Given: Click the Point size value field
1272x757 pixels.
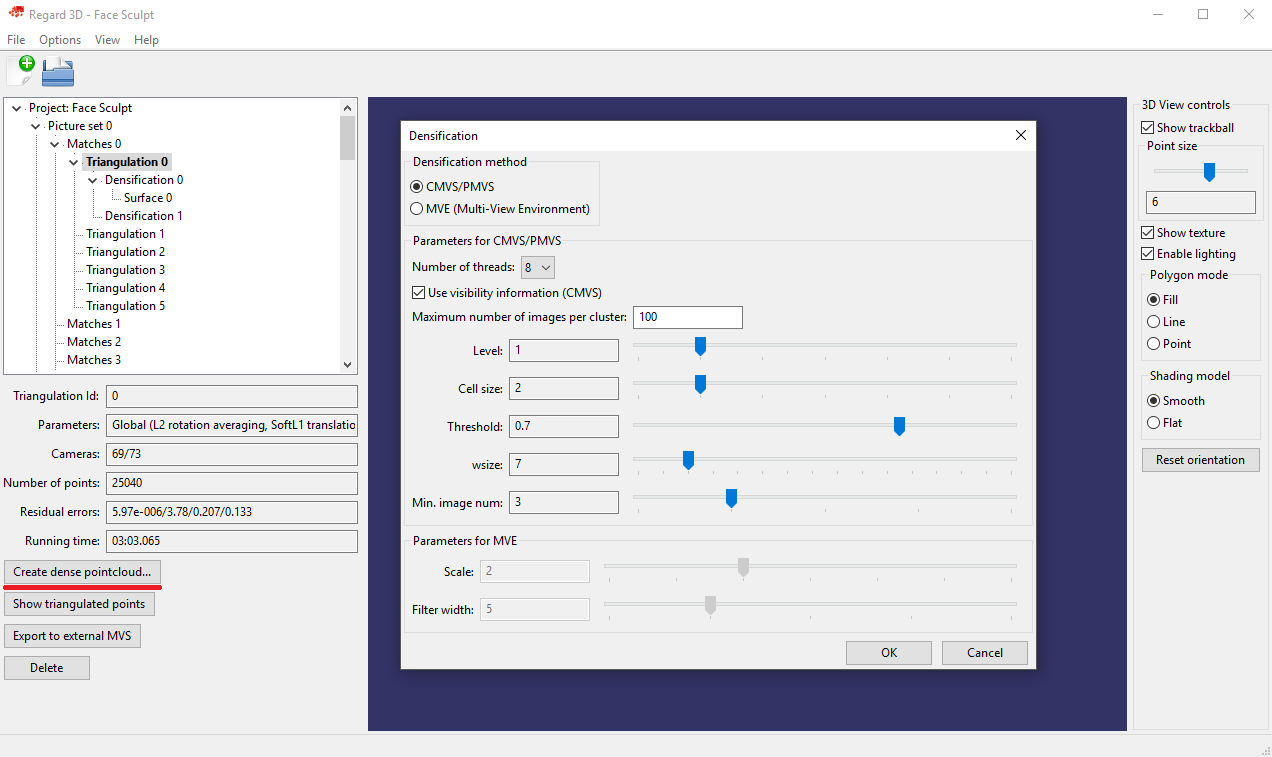Looking at the screenshot, I should [1200, 202].
